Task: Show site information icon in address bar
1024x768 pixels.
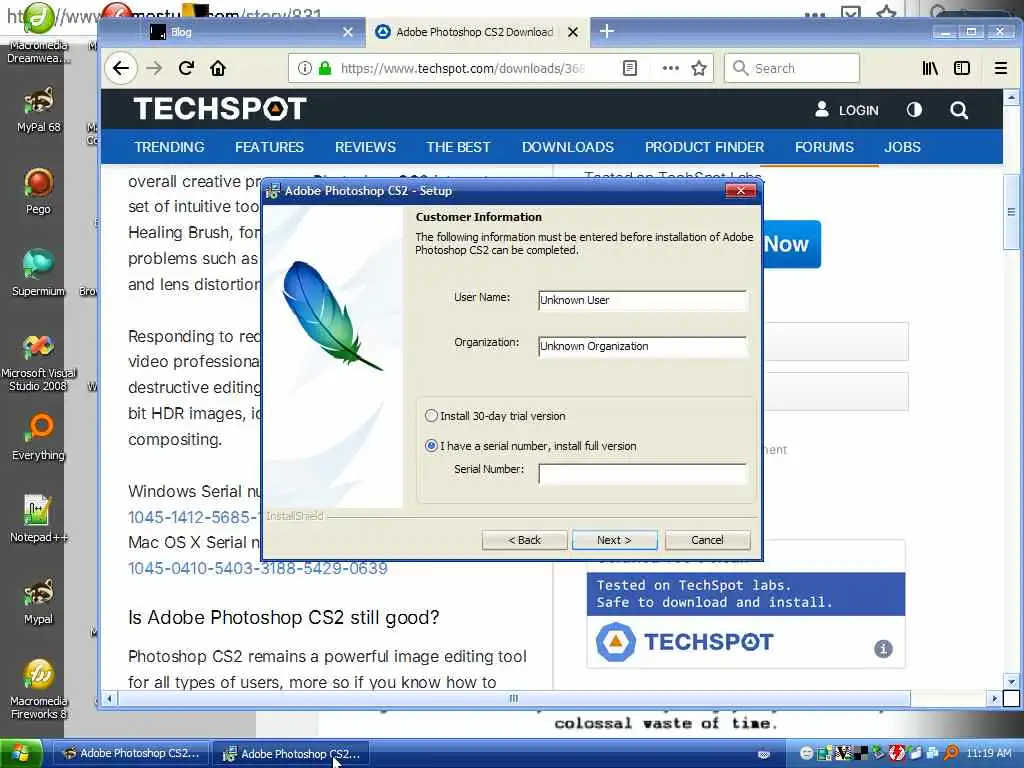Action: (304, 68)
